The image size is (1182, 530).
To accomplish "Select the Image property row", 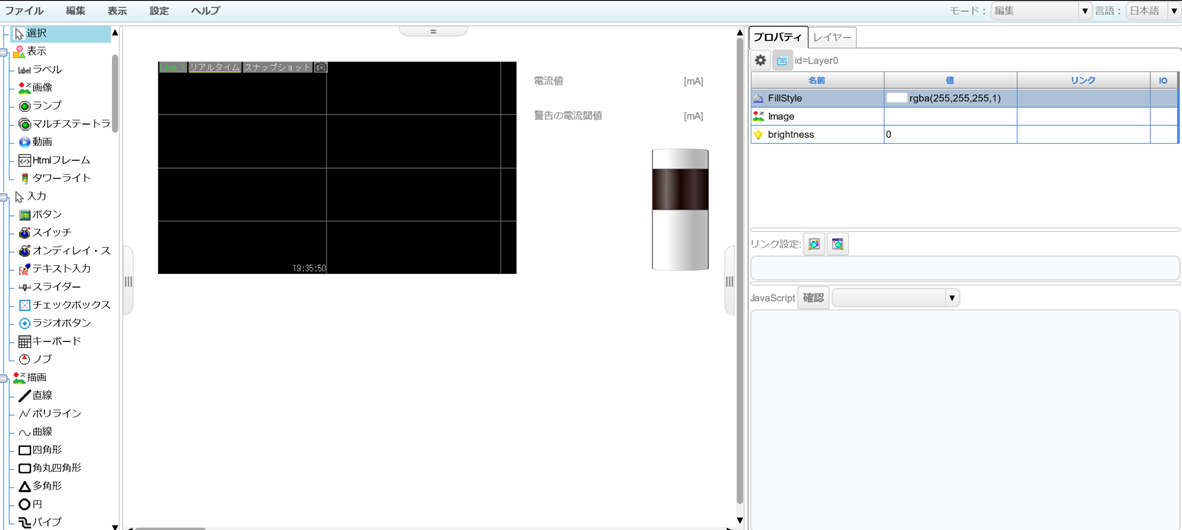I will (x=964, y=116).
